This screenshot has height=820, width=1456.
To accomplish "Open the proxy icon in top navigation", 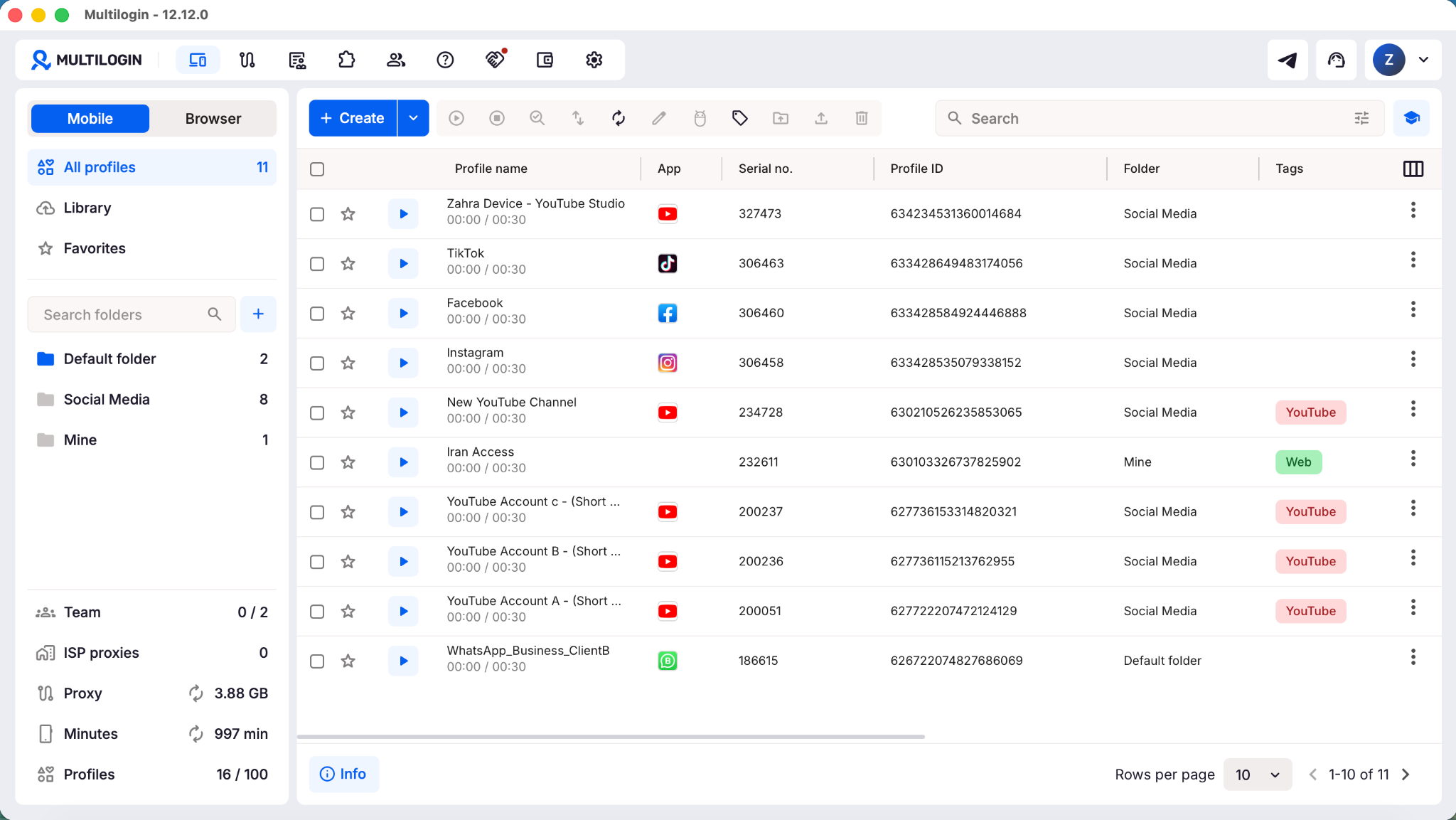I will (x=247, y=60).
